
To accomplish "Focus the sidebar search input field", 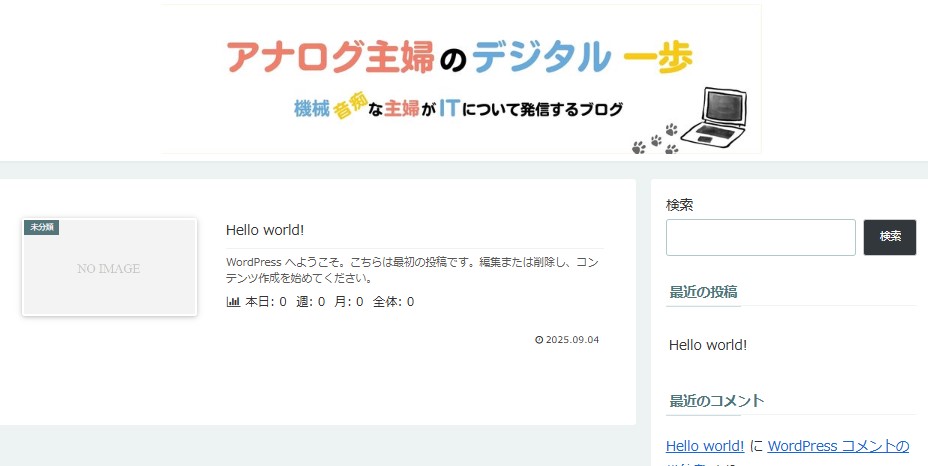I will tap(760, 237).
